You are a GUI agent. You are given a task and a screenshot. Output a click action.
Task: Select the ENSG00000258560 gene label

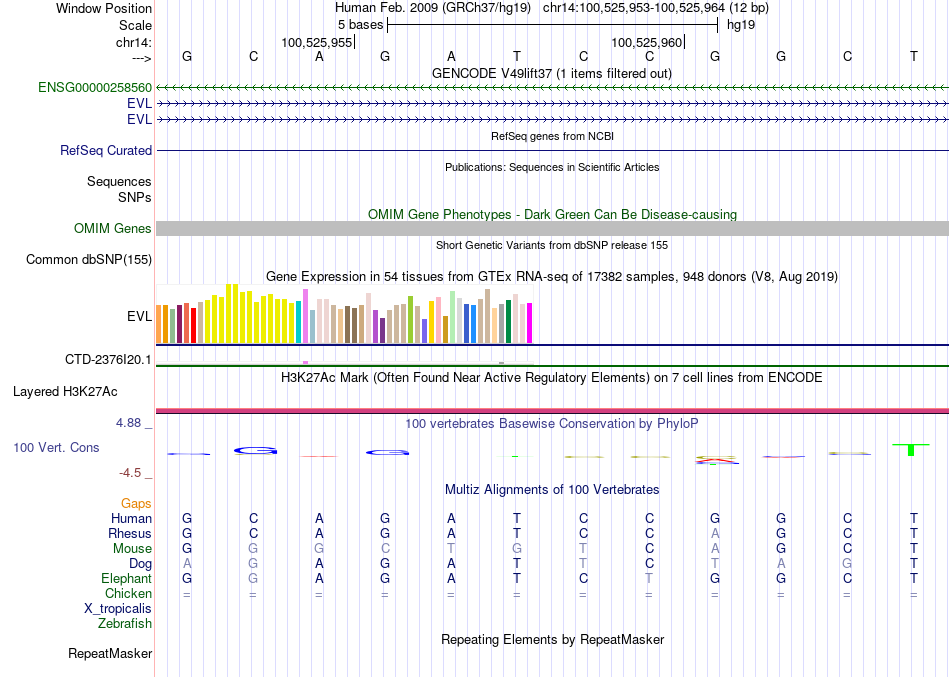95,87
